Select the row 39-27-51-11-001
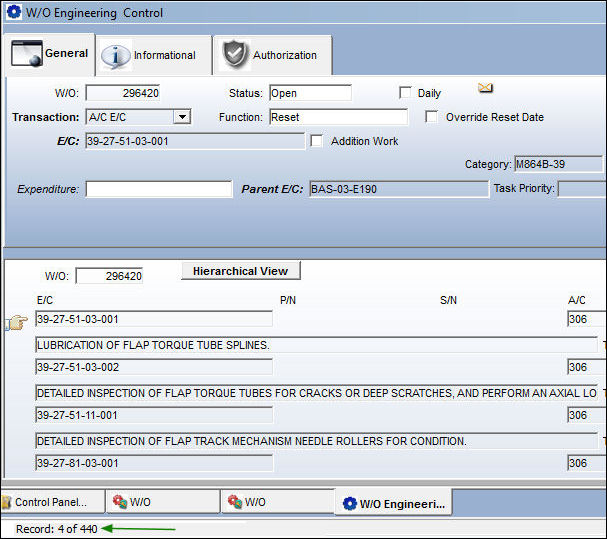 [x=154, y=415]
